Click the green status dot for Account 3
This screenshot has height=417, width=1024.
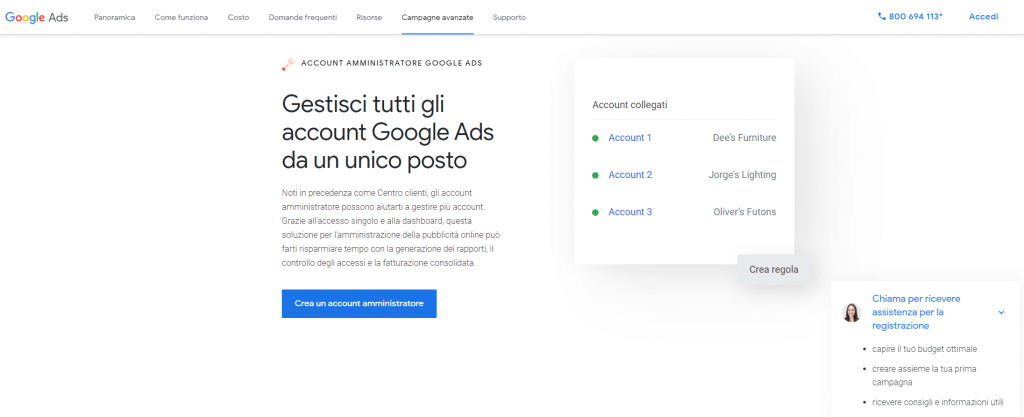(595, 213)
